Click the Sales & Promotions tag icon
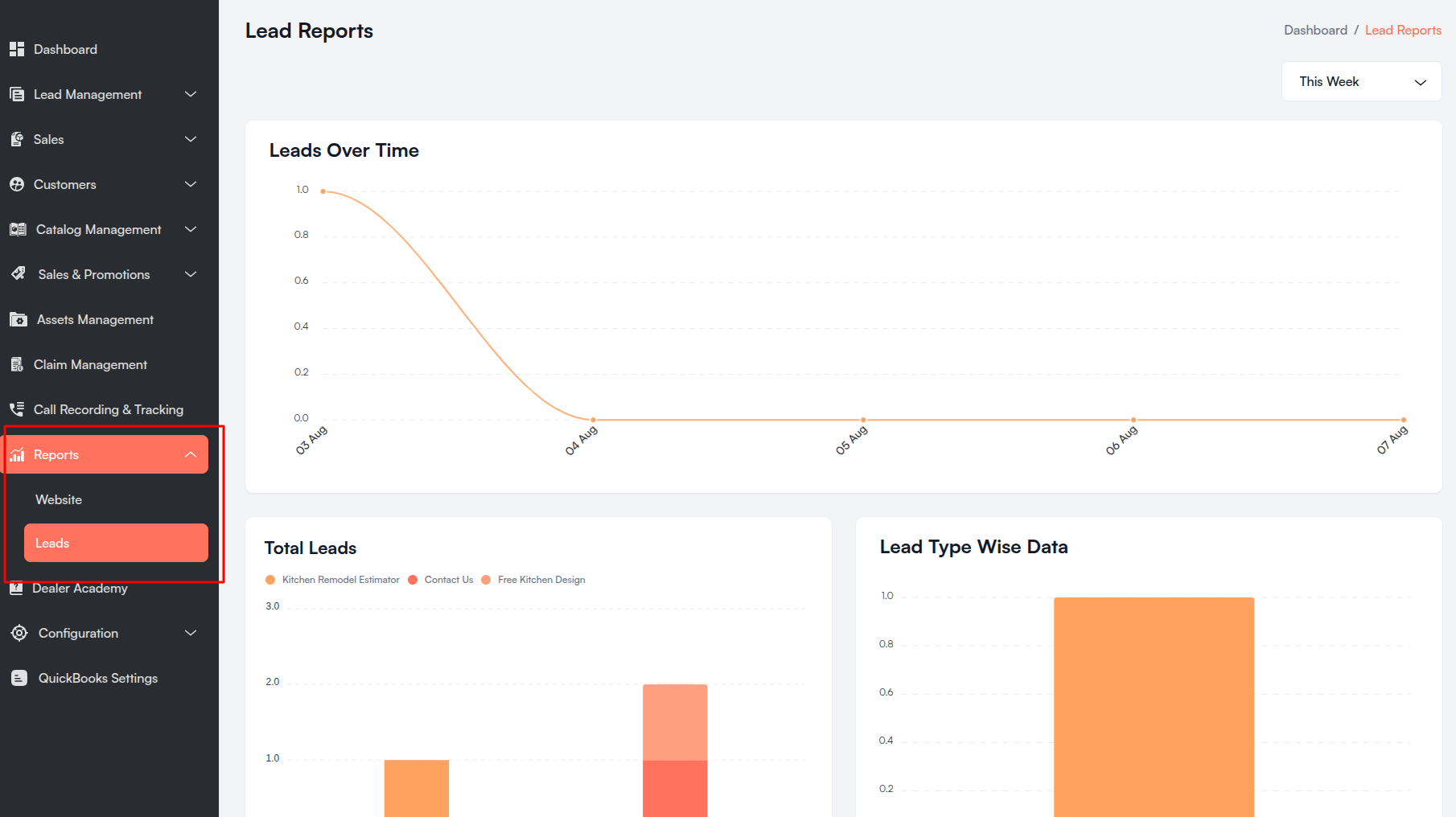 click(x=19, y=274)
